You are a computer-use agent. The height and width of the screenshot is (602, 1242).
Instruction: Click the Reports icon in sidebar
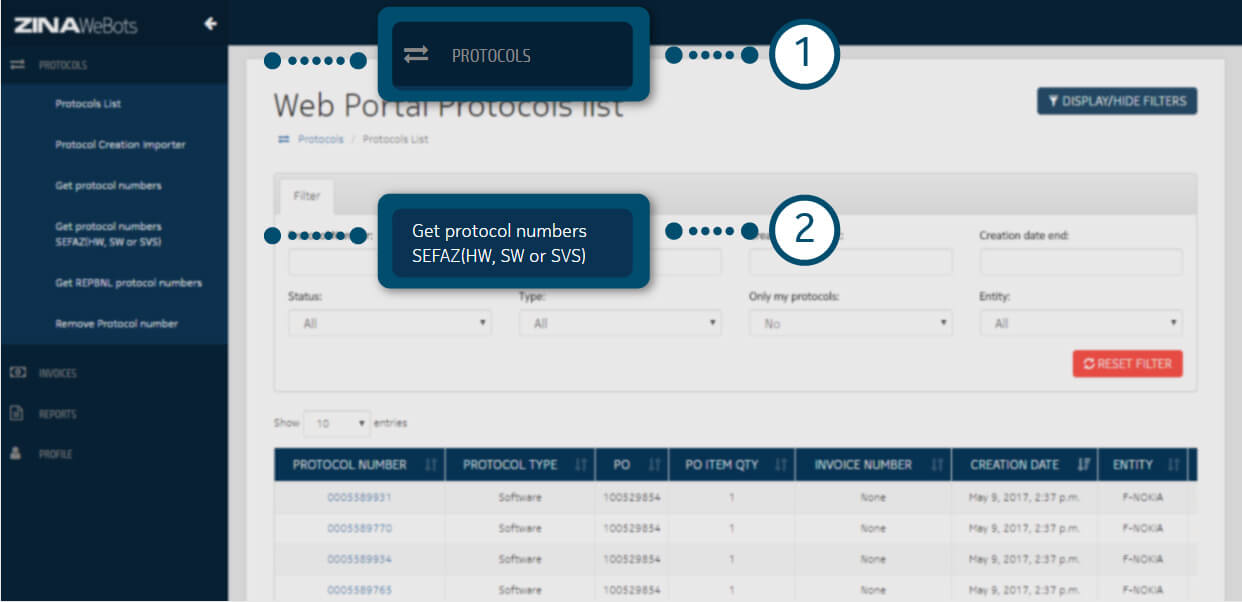[x=17, y=413]
